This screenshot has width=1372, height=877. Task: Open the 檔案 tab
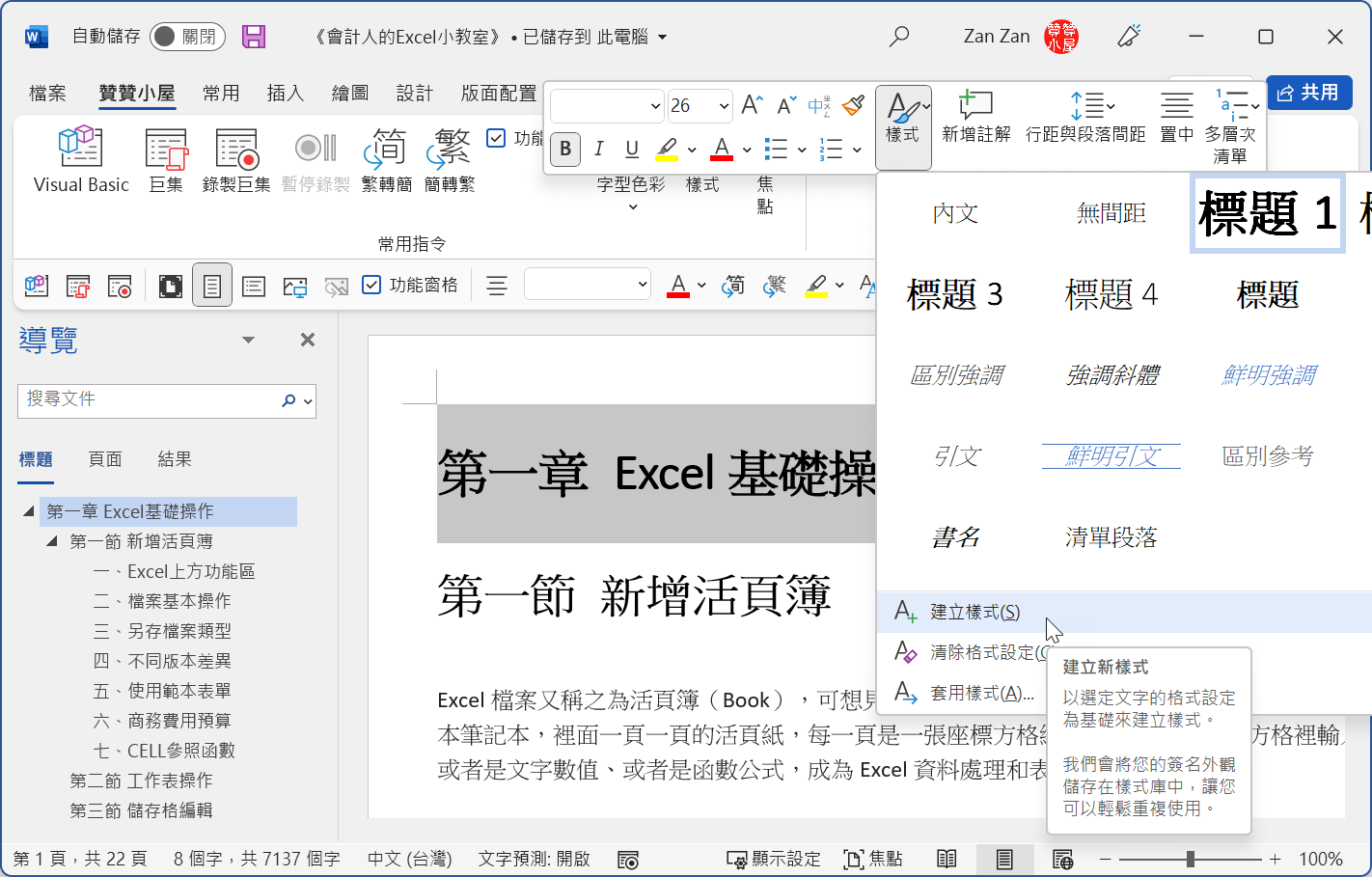coord(47,93)
